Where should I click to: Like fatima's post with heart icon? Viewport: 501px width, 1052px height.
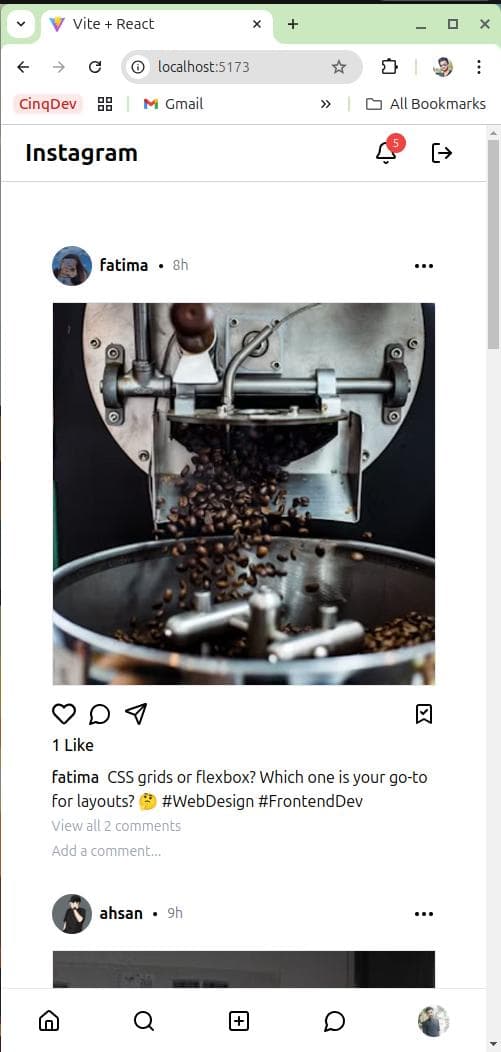tap(64, 714)
